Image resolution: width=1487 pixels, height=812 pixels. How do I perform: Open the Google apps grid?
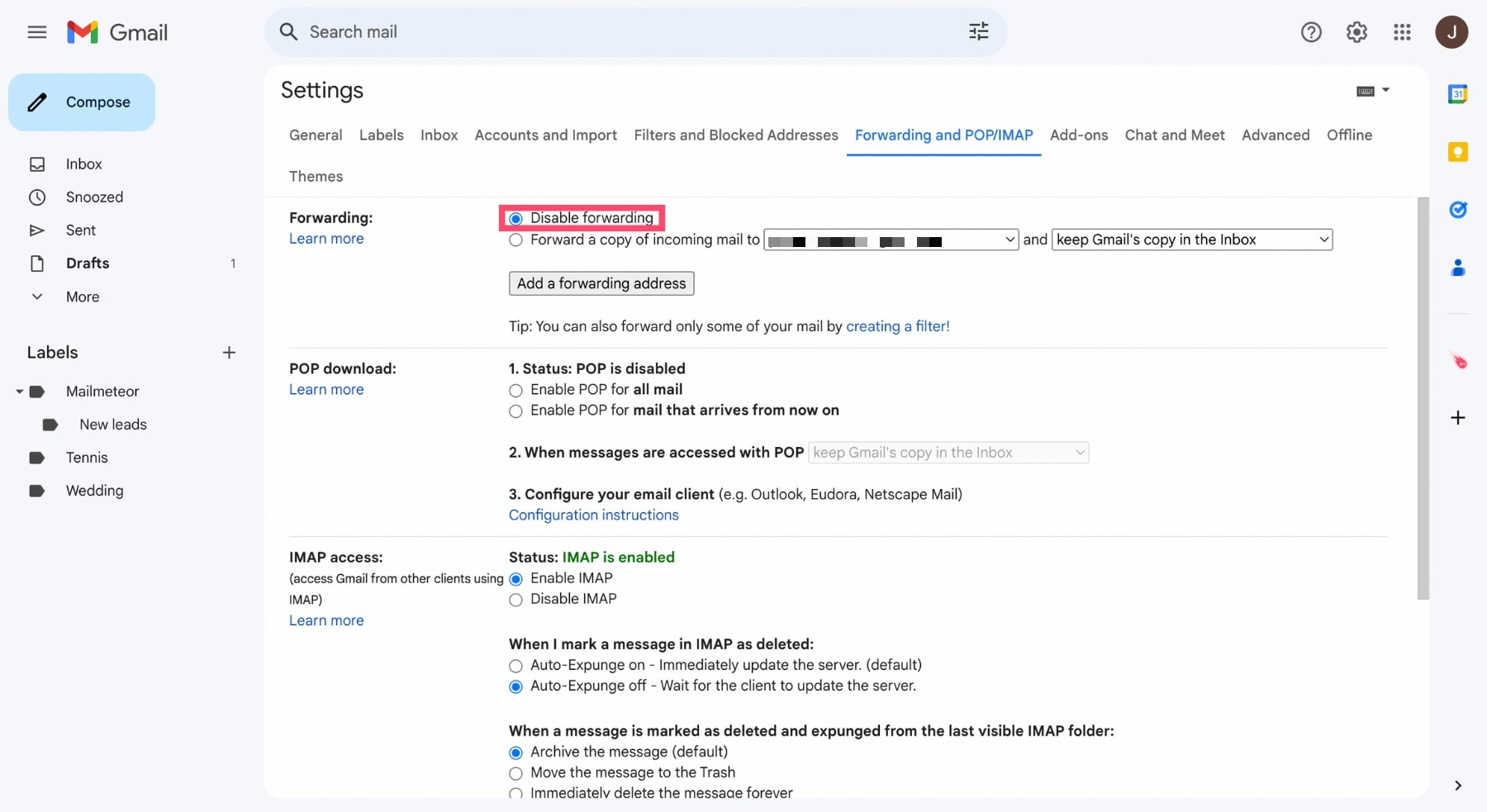1402,32
